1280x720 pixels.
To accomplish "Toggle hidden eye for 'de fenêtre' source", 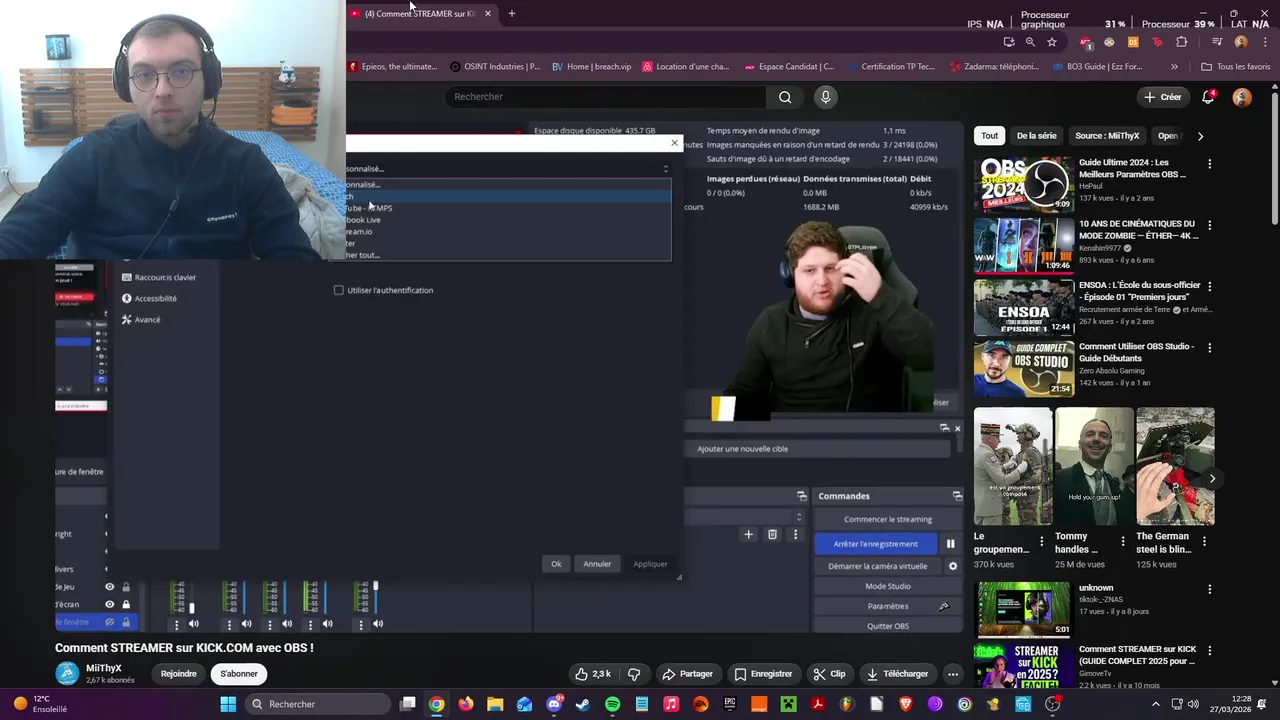I will (x=110, y=622).
